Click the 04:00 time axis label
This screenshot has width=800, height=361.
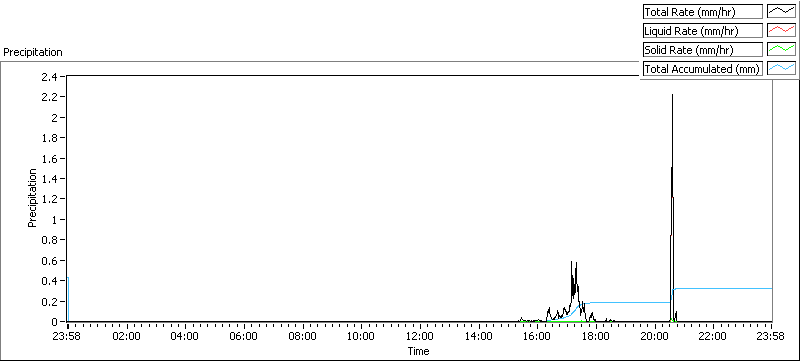coord(185,336)
